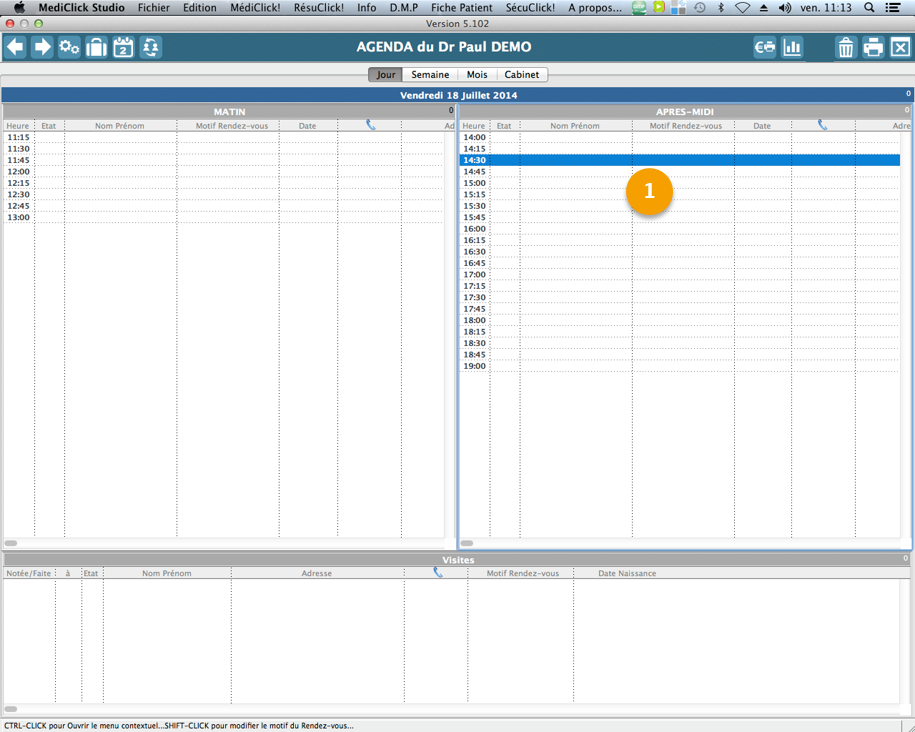The height and width of the screenshot is (732, 915).
Task: Click the back arrow toolbar icon
Action: tap(15, 47)
